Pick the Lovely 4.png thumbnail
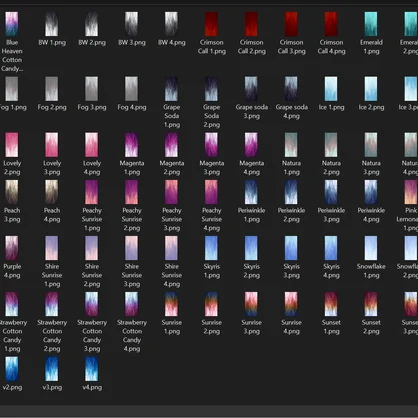418x418 pixels. tap(92, 145)
